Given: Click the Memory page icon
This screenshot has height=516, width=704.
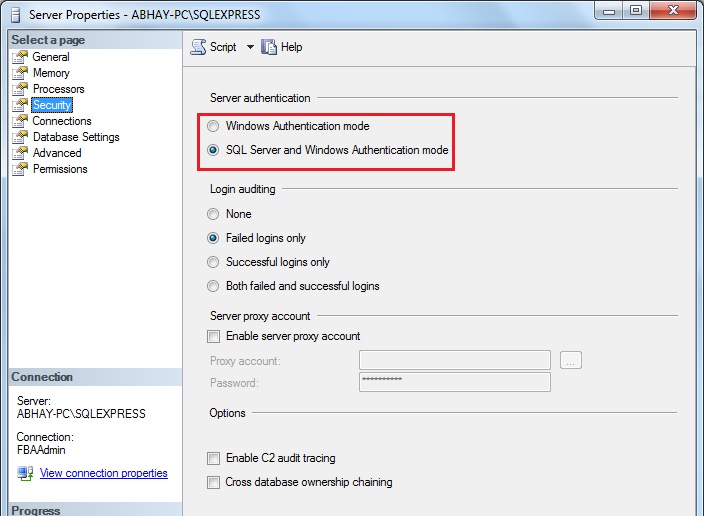Looking at the screenshot, I should click(20, 73).
